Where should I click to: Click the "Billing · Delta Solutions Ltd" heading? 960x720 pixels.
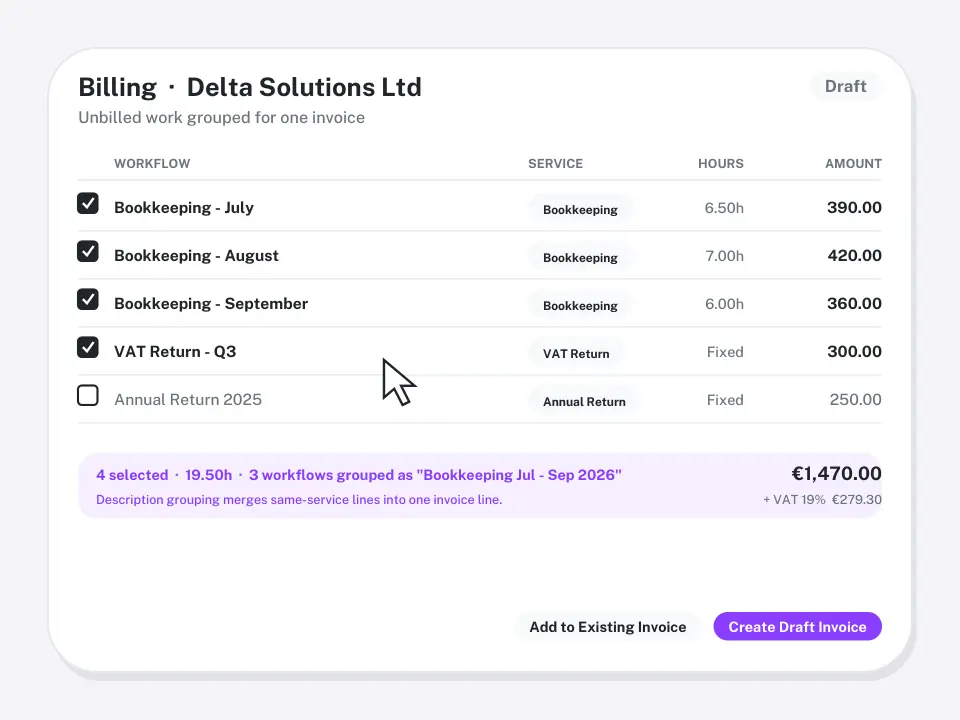pyautogui.click(x=250, y=87)
